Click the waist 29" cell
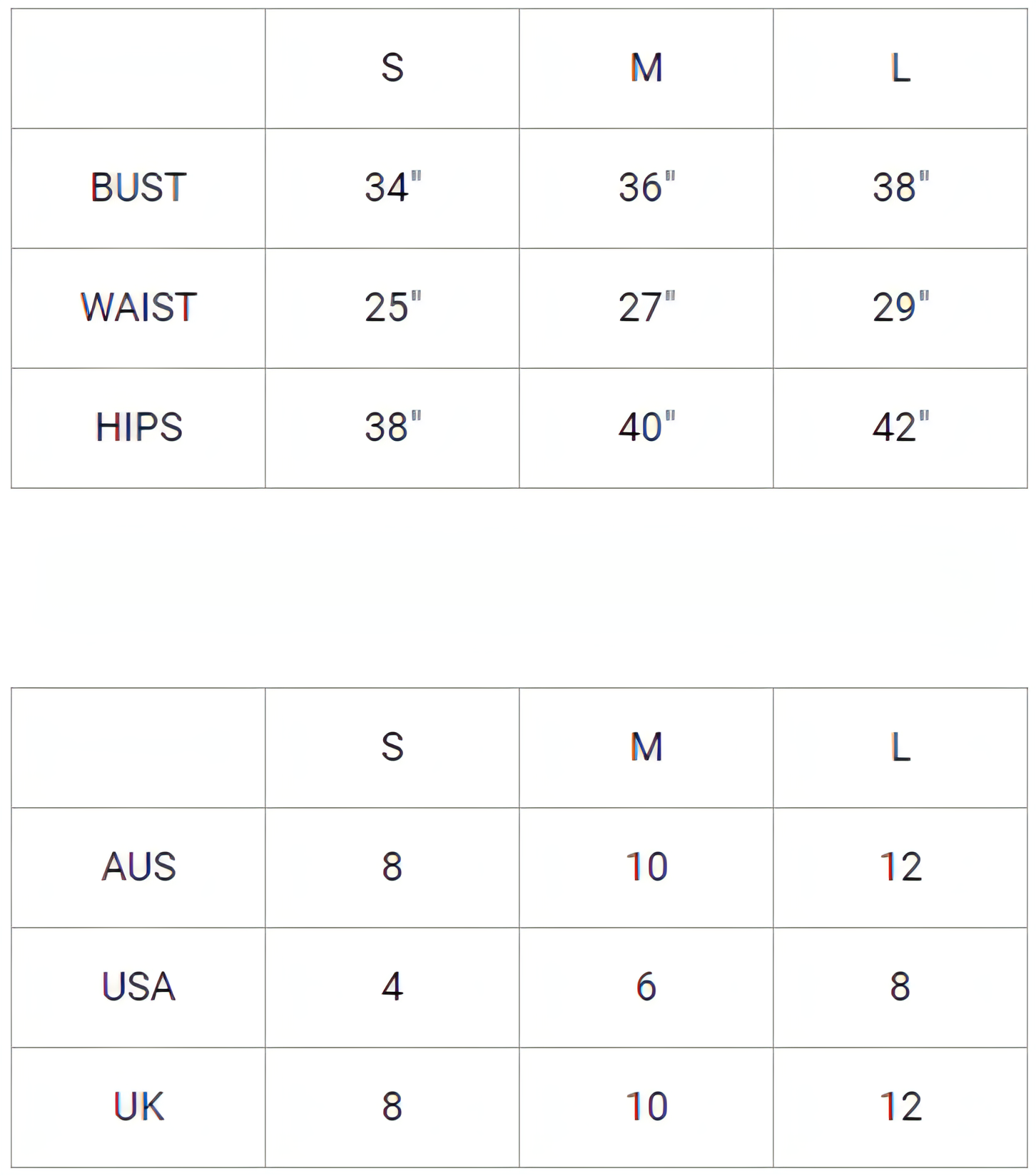This screenshot has height=1176, width=1036. click(900, 308)
